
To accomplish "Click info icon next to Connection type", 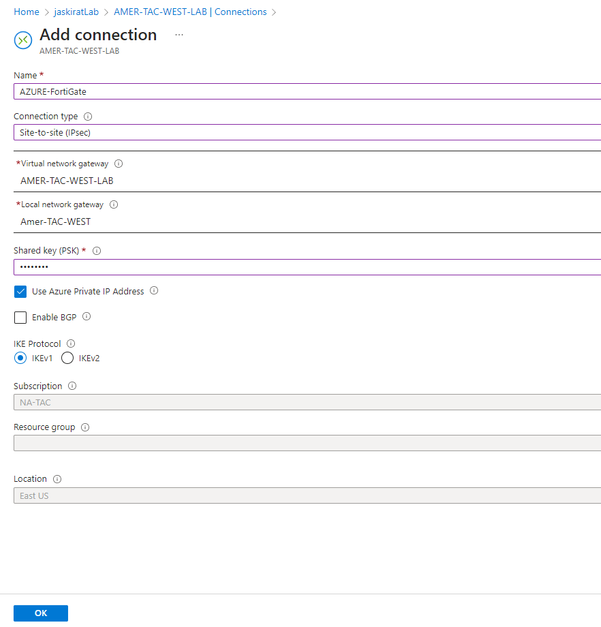I will (x=88, y=117).
